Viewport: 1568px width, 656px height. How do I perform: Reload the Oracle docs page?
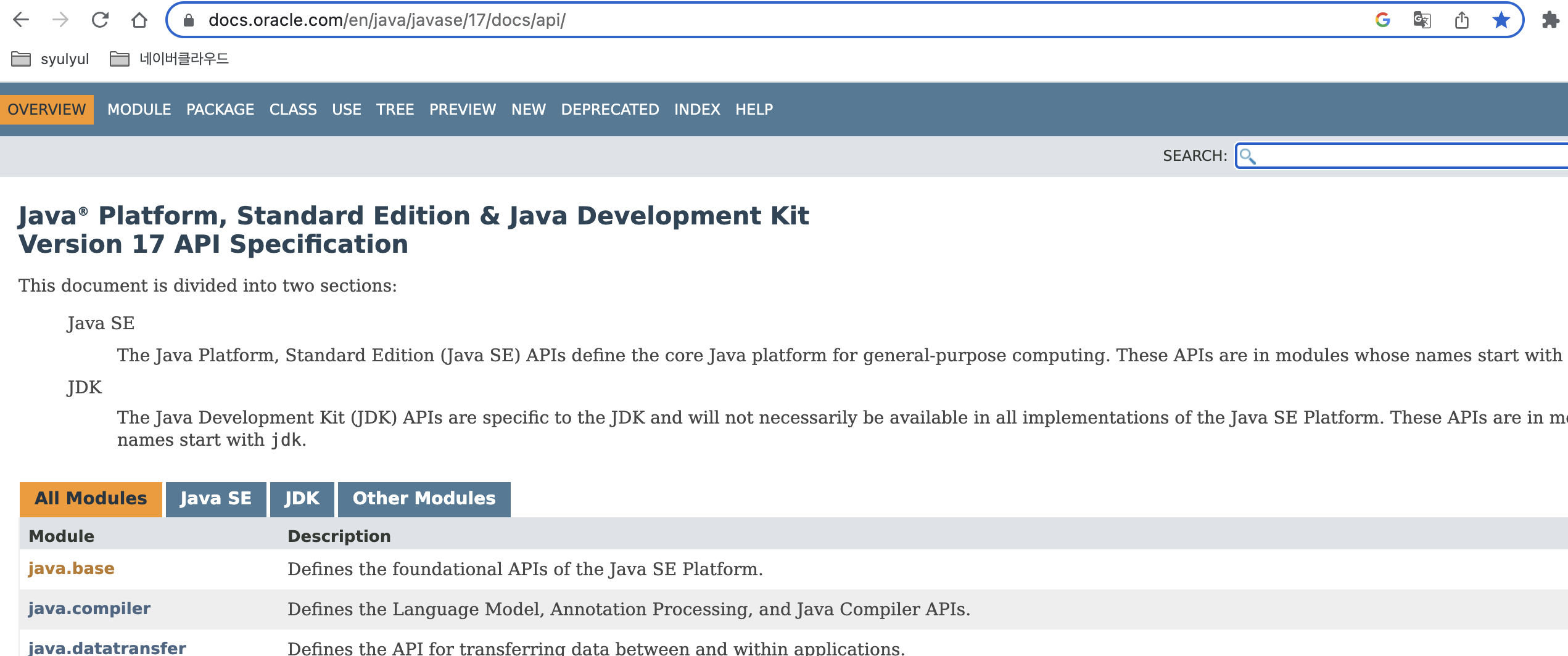[x=100, y=20]
